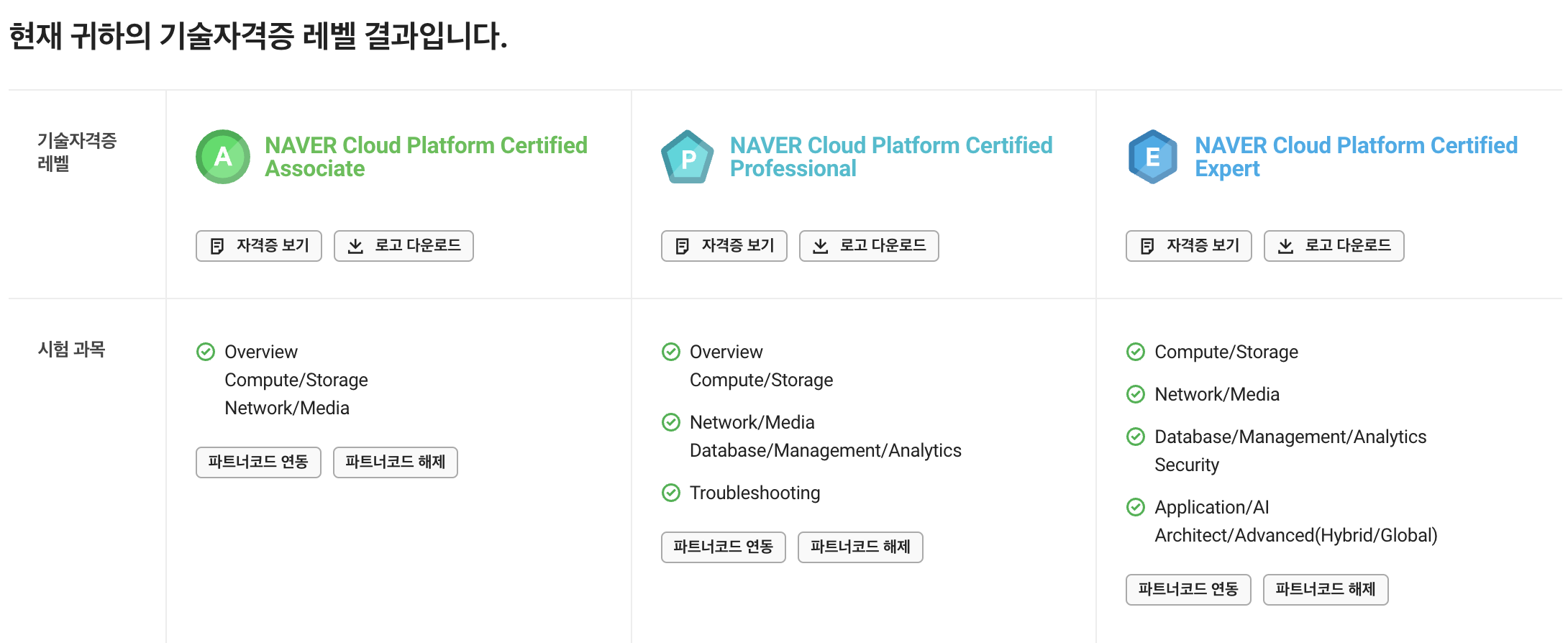The width and height of the screenshot is (1568, 643).
Task: Click check icon beside Professional Overview subject
Action: (671, 352)
